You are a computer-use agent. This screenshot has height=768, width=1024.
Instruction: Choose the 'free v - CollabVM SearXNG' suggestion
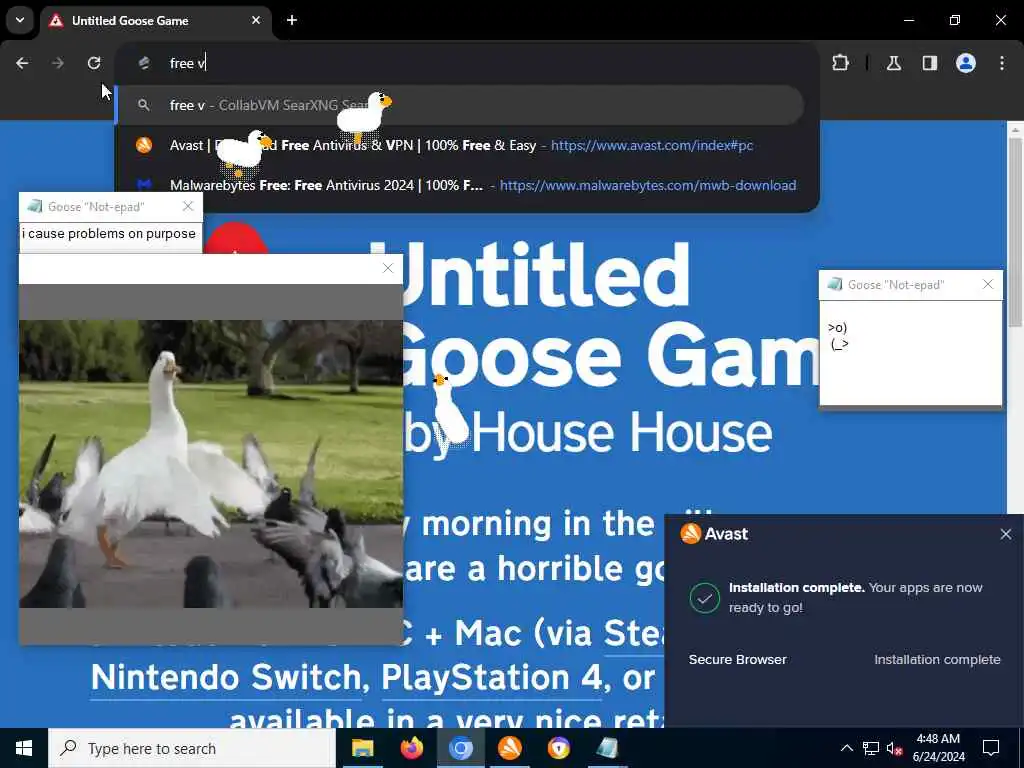(x=460, y=104)
